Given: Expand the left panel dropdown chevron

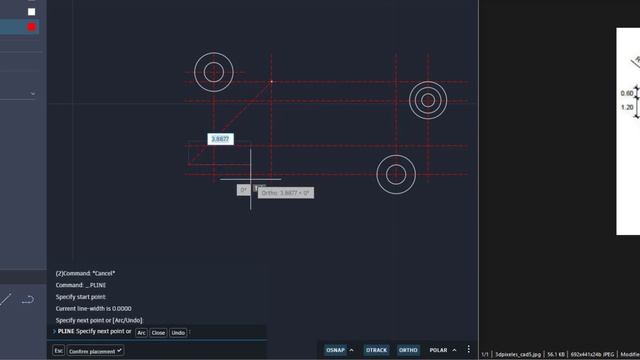Looking at the screenshot, I should (x=33, y=94).
